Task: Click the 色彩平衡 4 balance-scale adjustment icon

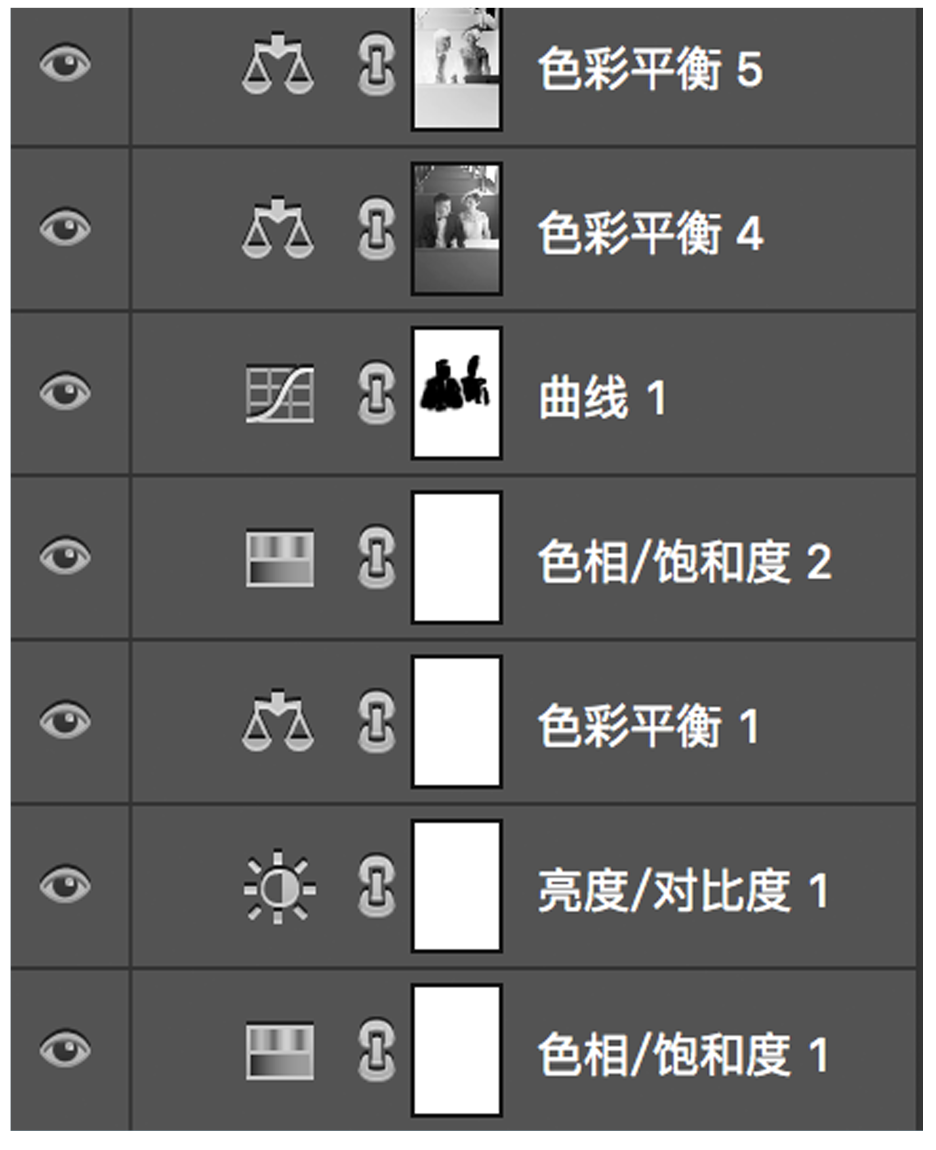Action: click(278, 231)
